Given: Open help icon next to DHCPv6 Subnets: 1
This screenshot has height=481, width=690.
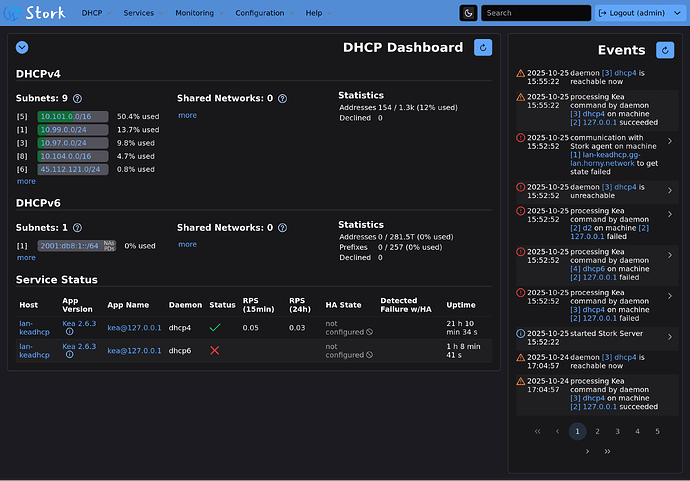Looking at the screenshot, I should (77, 228).
